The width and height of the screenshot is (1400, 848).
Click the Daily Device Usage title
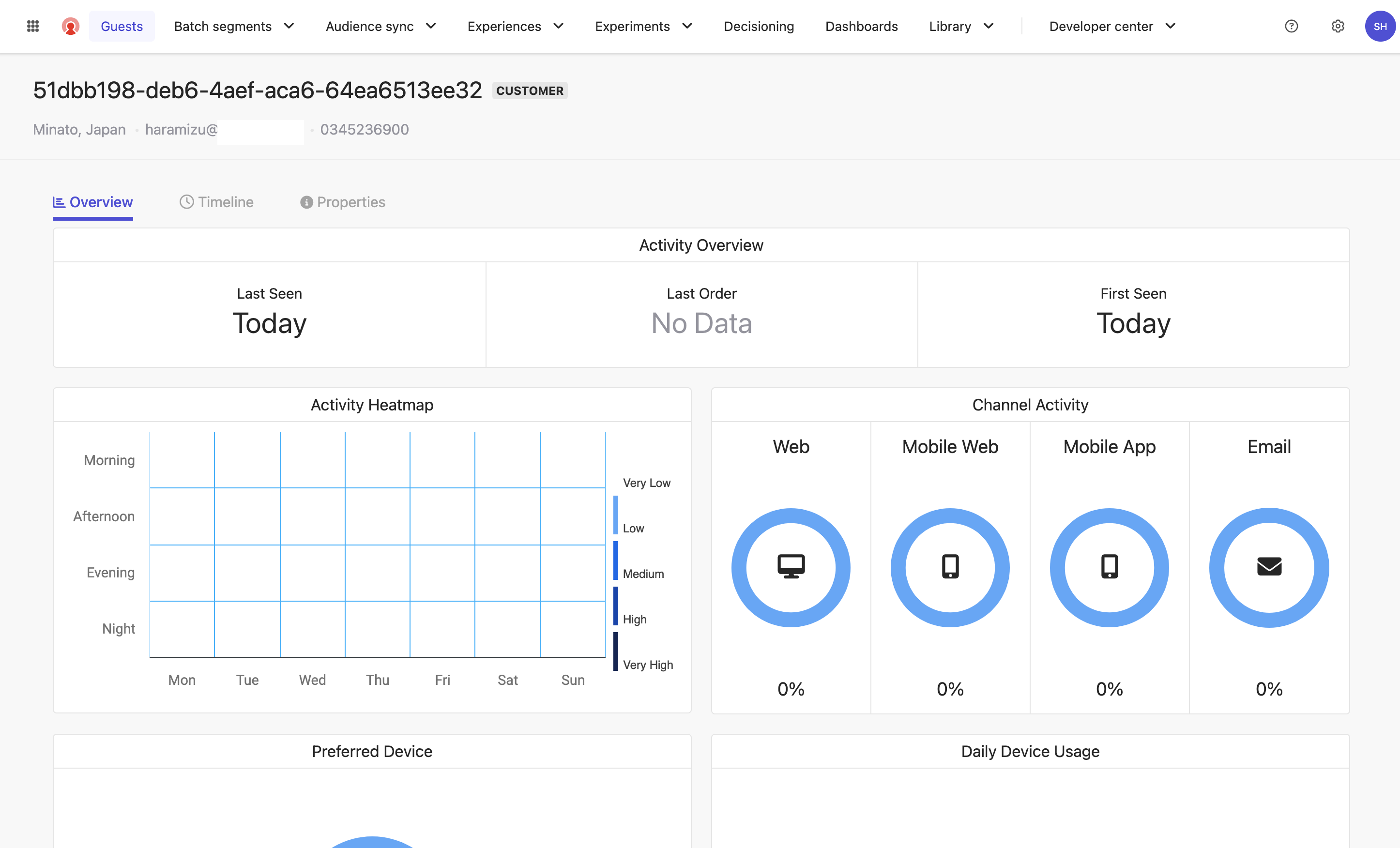[x=1030, y=752]
